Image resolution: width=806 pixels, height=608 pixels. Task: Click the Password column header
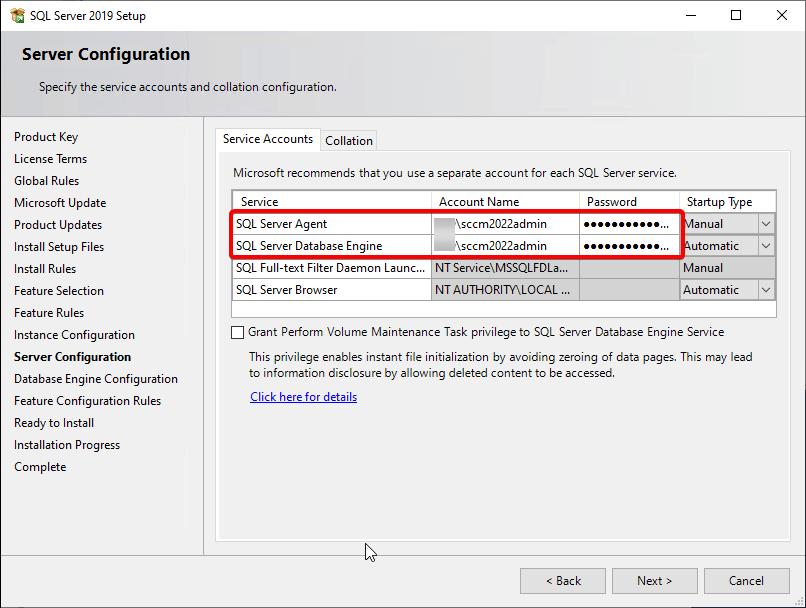[x=629, y=202]
